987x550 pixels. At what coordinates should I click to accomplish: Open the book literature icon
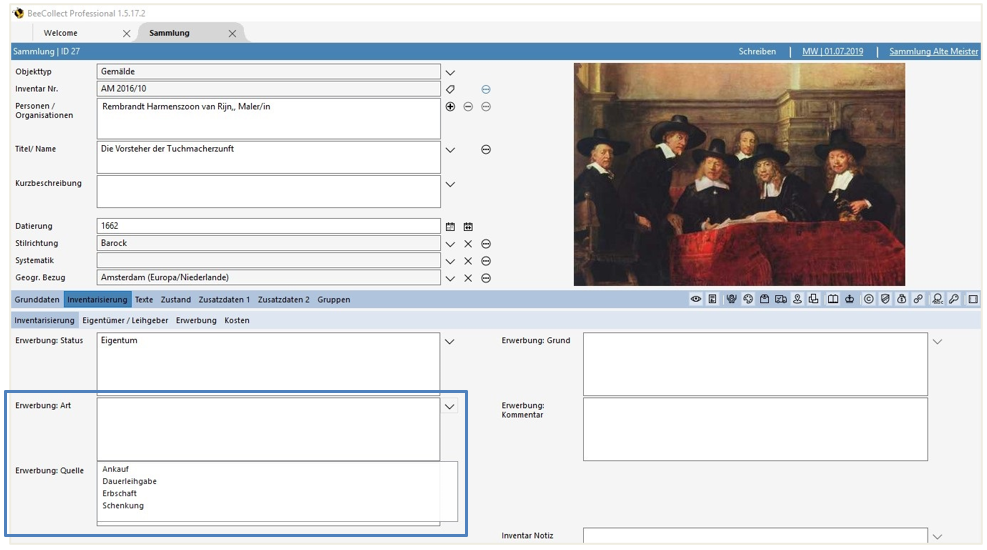tap(833, 299)
